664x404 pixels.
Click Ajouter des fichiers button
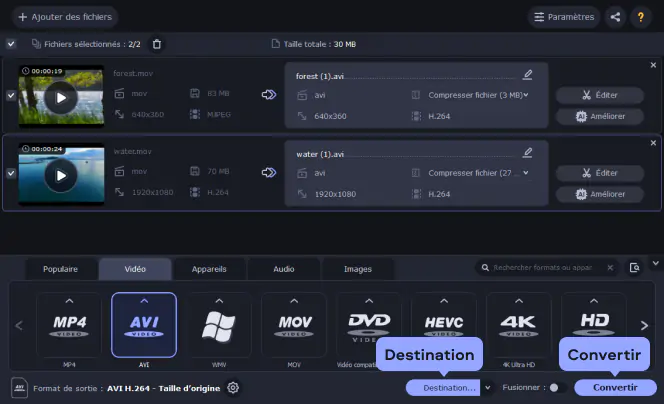coord(65,17)
